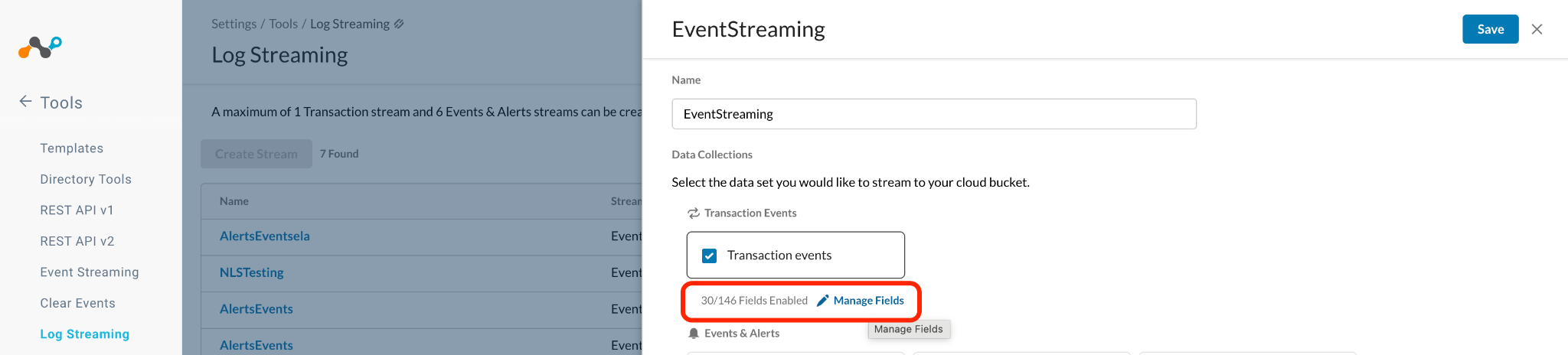Click the back arrow next to Tools

[25, 102]
